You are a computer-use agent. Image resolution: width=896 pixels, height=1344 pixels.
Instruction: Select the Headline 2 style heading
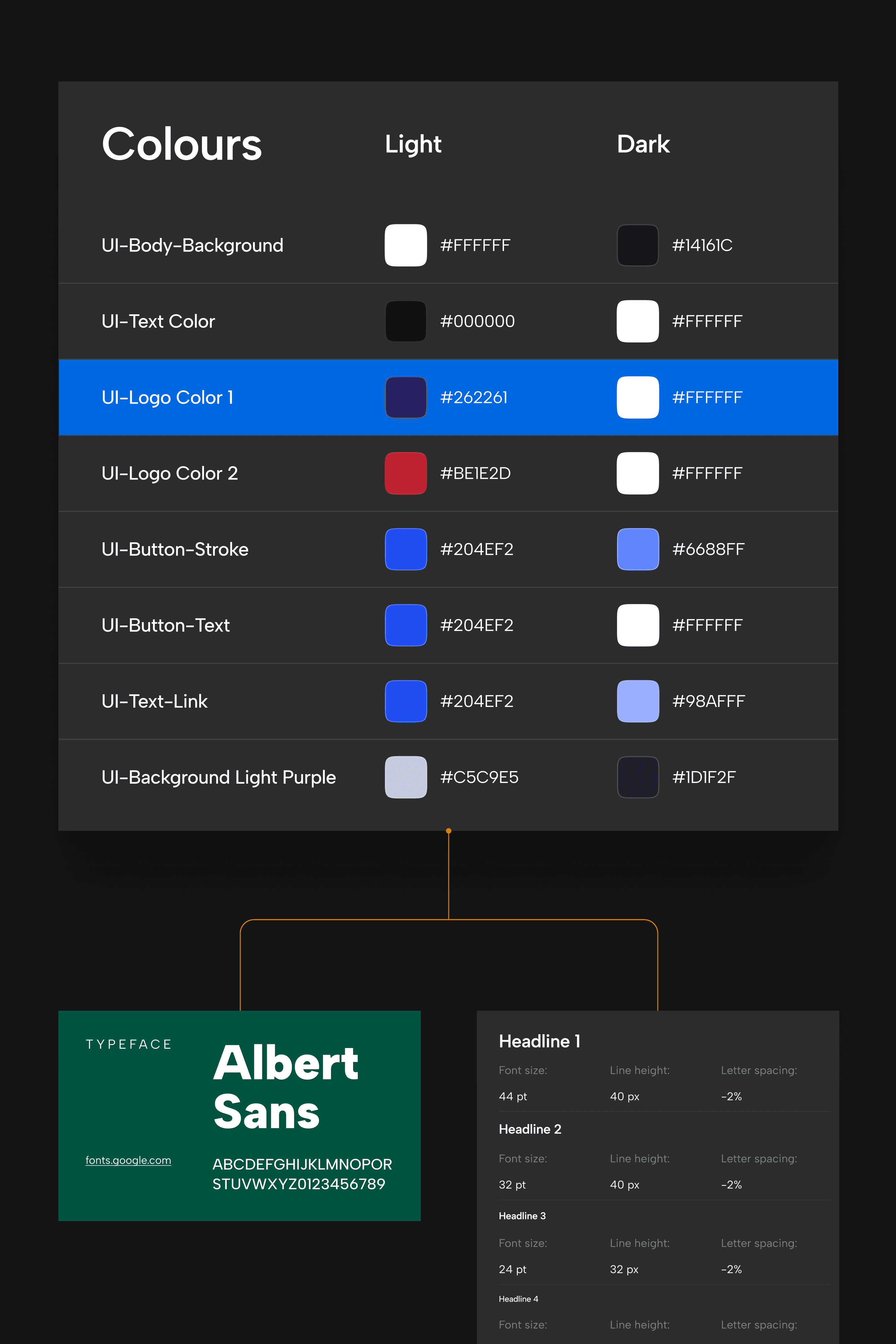(x=530, y=1129)
